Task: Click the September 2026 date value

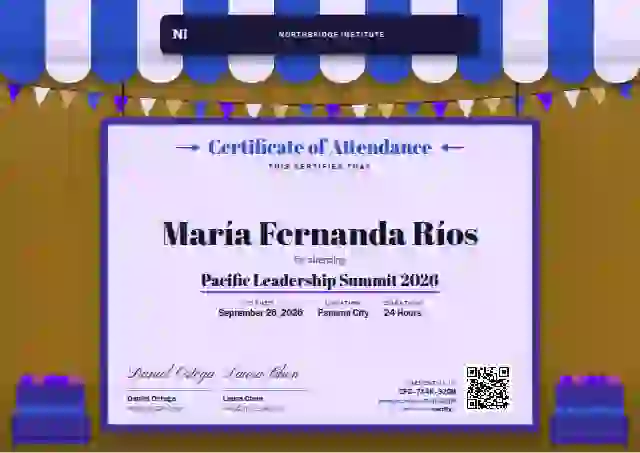Action: tap(260, 313)
